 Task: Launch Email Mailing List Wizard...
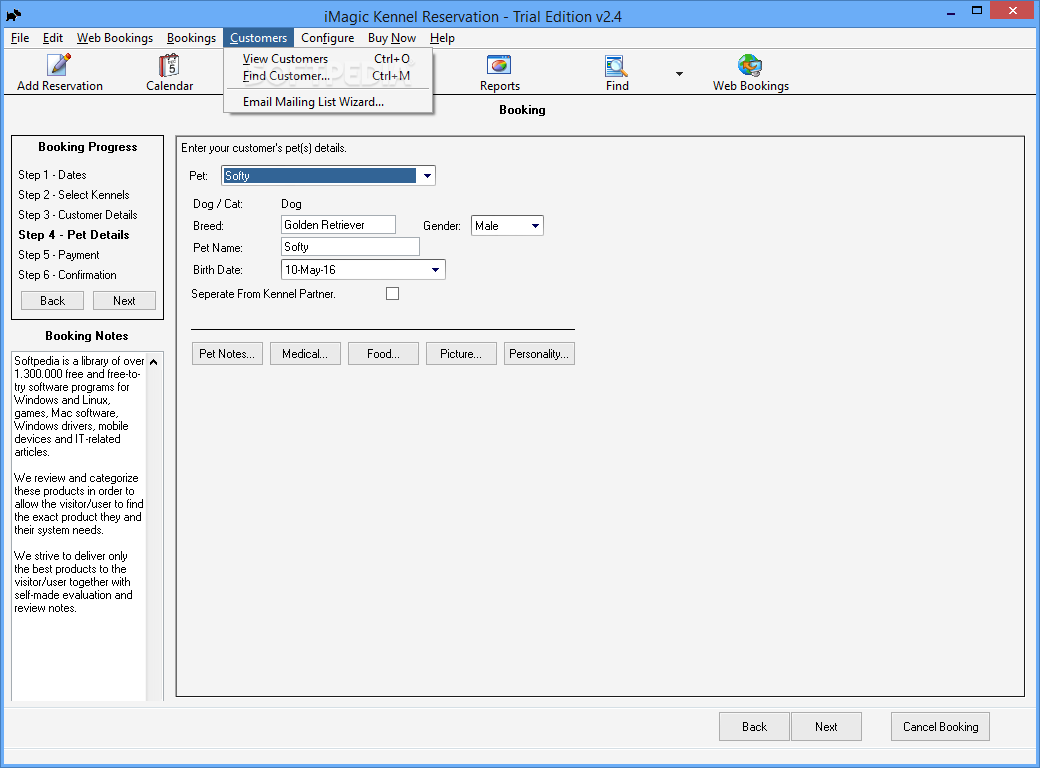click(x=328, y=101)
